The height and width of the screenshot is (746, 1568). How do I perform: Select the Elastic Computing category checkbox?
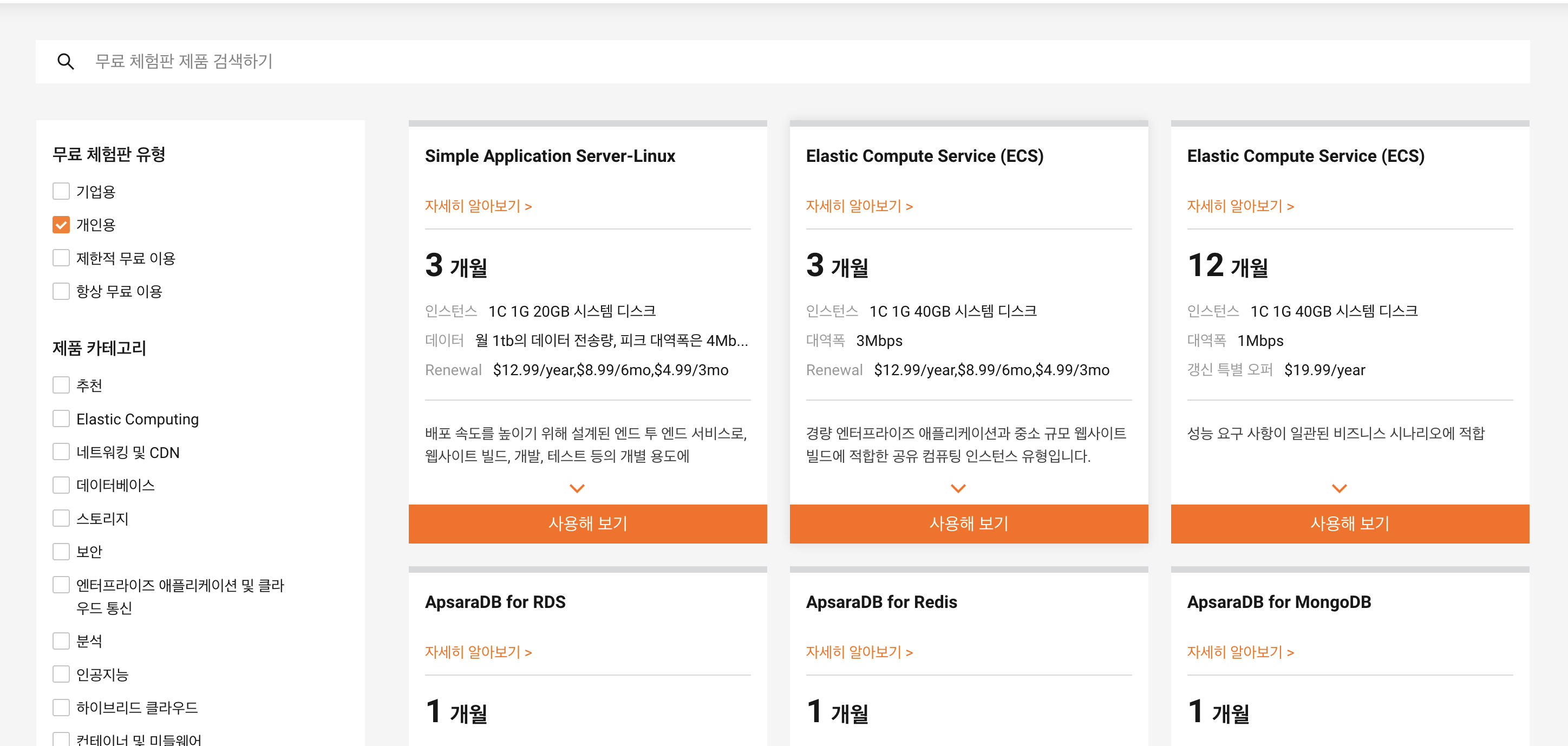coord(61,418)
